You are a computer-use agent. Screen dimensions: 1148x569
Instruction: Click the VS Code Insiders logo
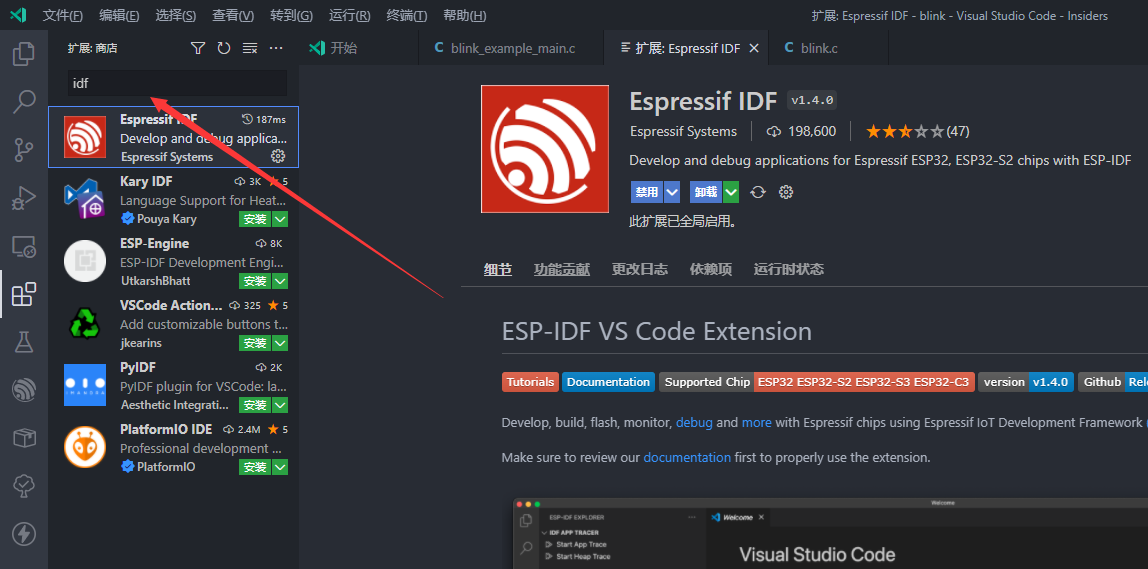pyautogui.click(x=20, y=15)
